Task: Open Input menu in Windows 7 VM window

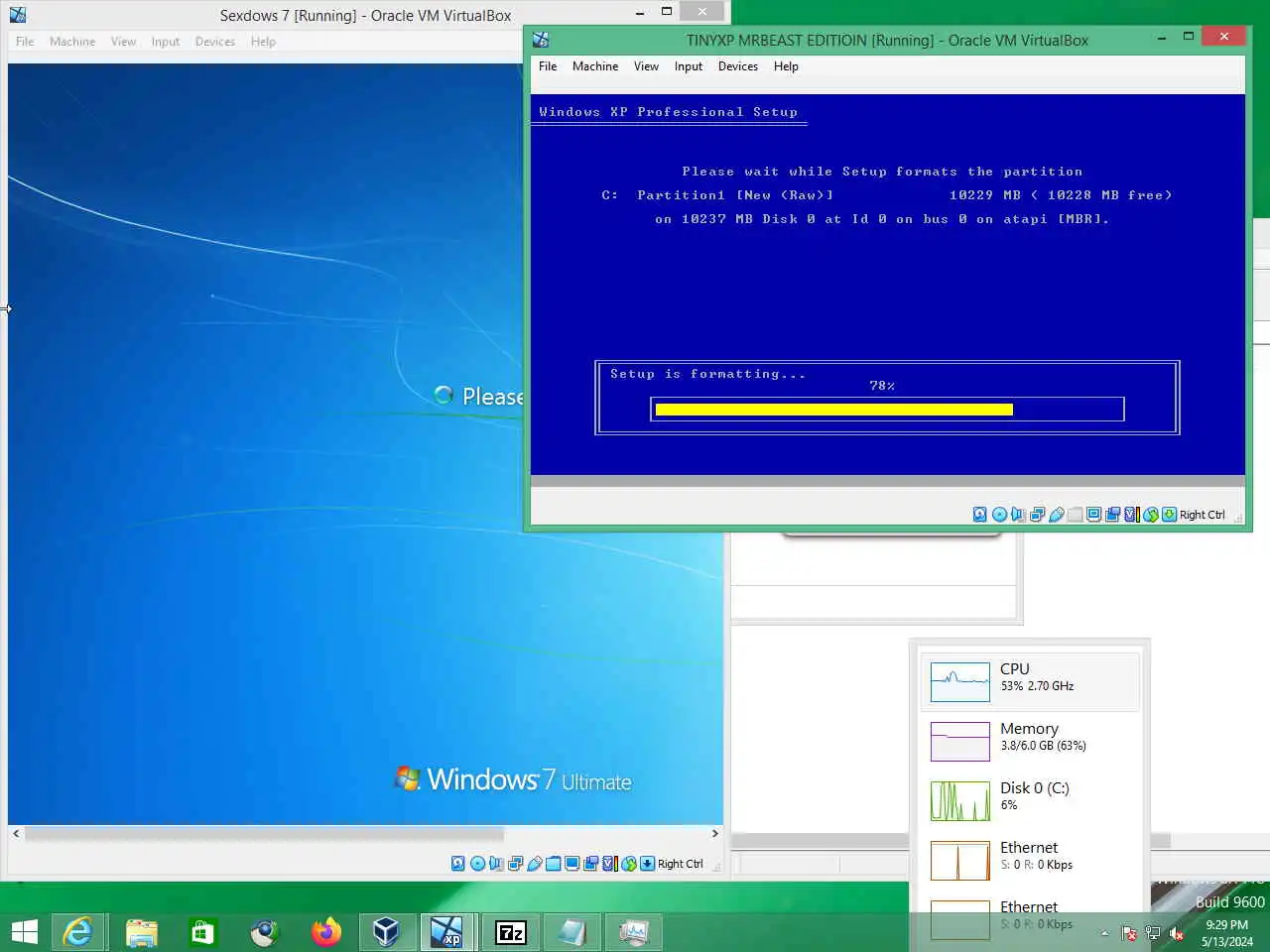Action: (166, 42)
